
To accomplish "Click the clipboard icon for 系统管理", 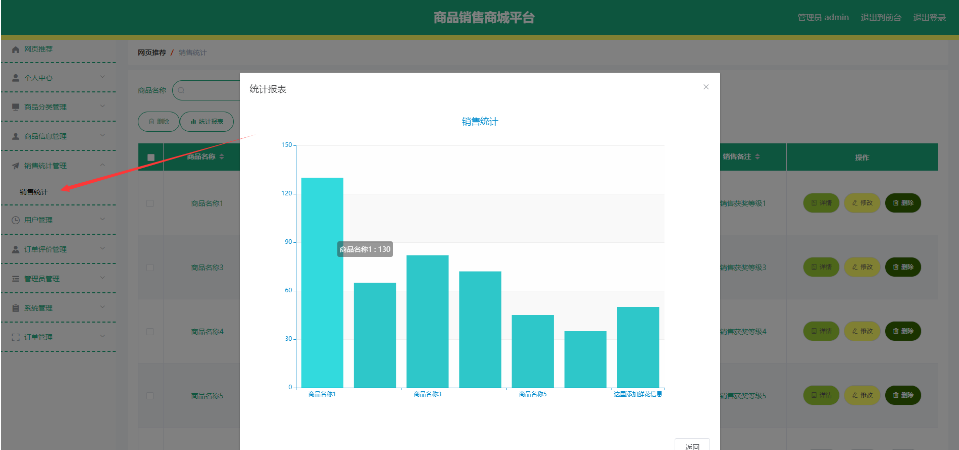I will 16,308.
